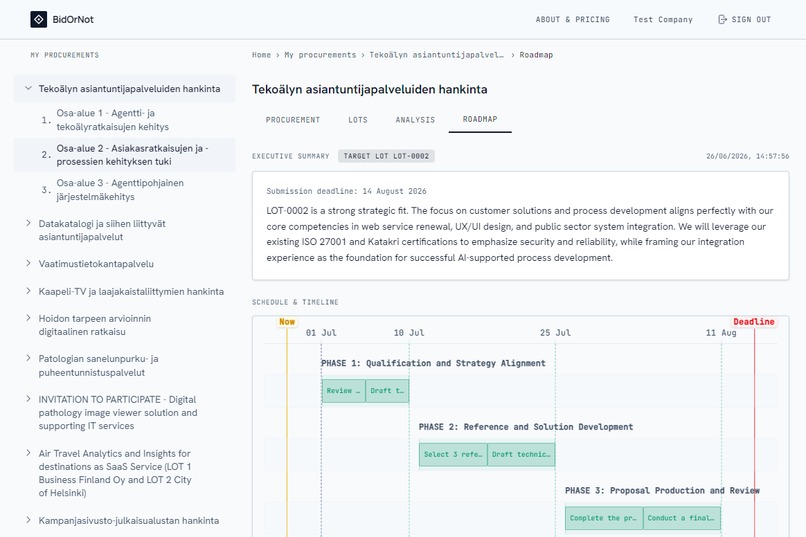
Task: Click the Draft t… task bar in Phase 1
Action: pyautogui.click(x=387, y=391)
